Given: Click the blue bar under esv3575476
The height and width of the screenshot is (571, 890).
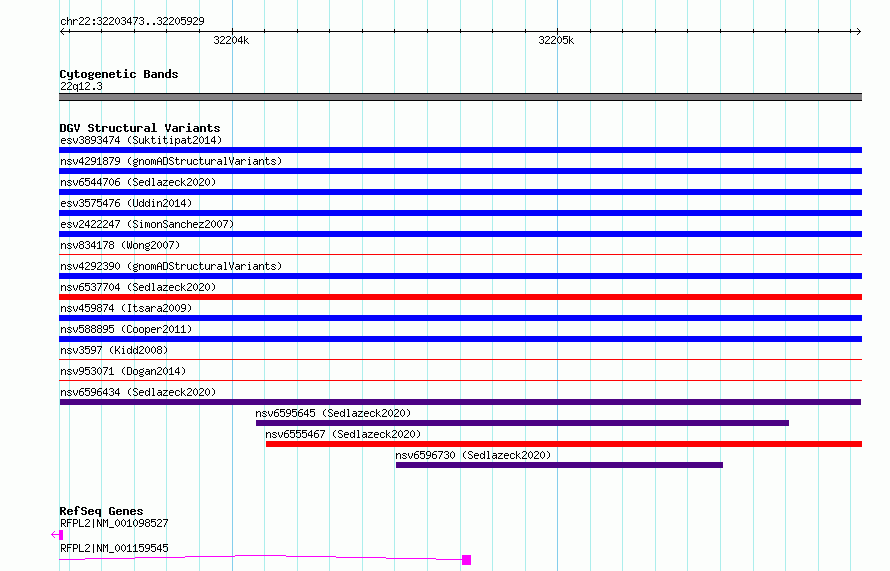Looking at the screenshot, I should point(460,213).
